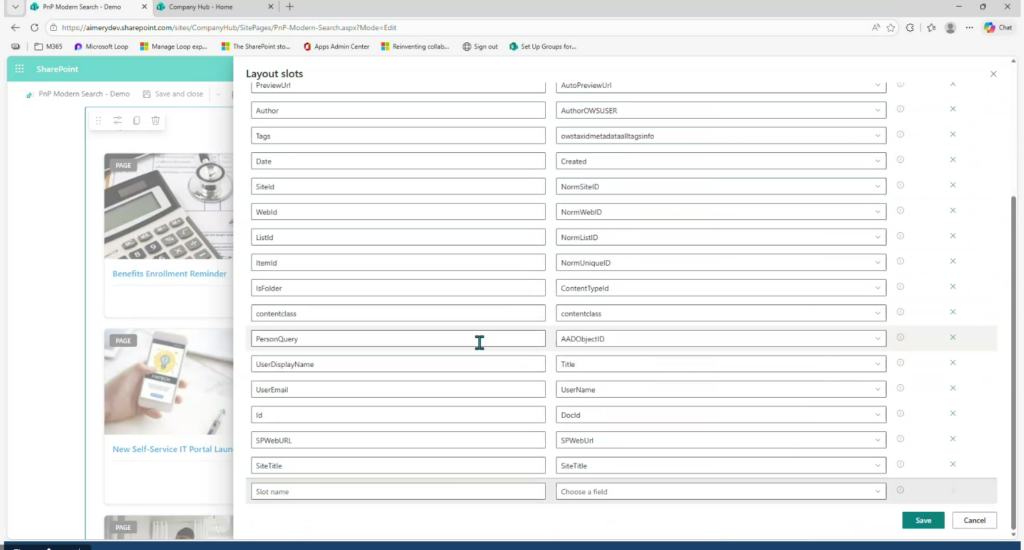Open the Apps Admin Center bookmark
1024x550 pixels.
point(339,46)
